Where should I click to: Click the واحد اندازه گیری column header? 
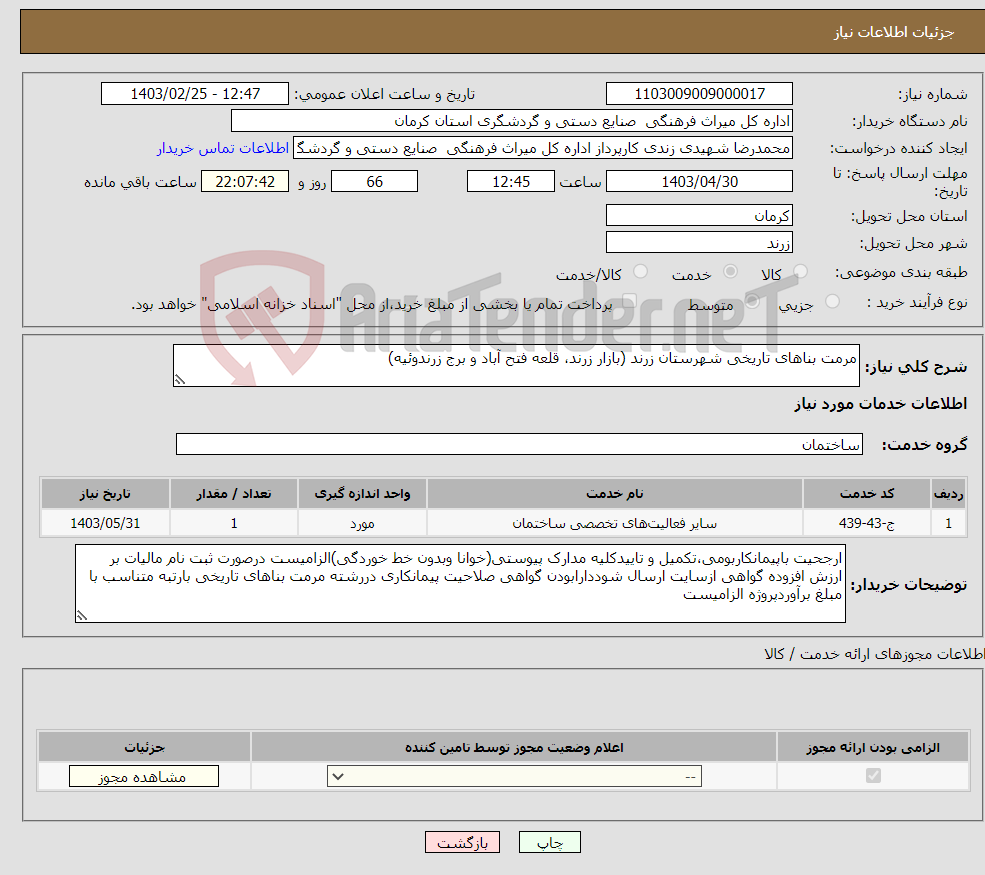[x=362, y=494]
